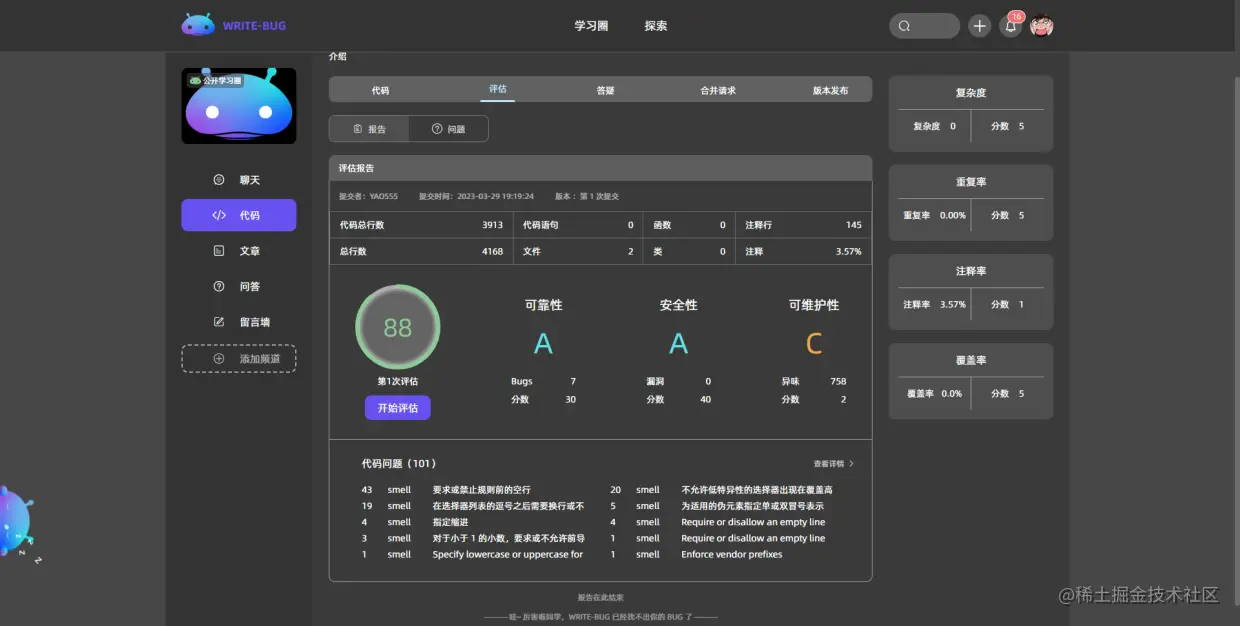Click the 报告 clipboard report icon
Image resolution: width=1240 pixels, height=626 pixels.
tap(358, 128)
